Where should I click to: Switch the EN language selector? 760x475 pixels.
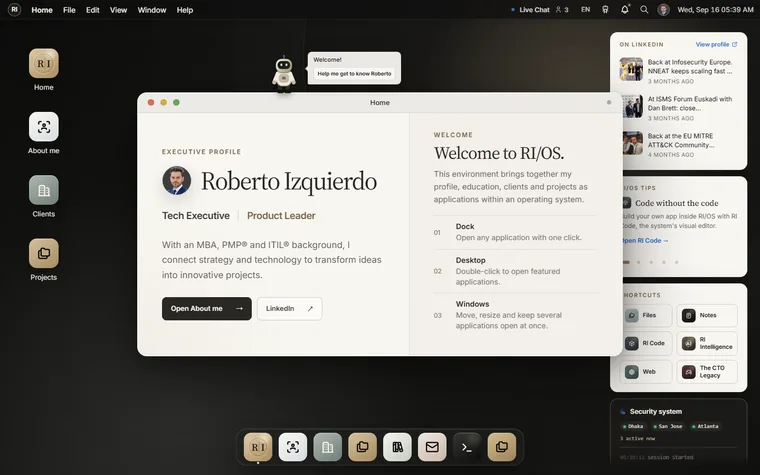(x=586, y=9)
